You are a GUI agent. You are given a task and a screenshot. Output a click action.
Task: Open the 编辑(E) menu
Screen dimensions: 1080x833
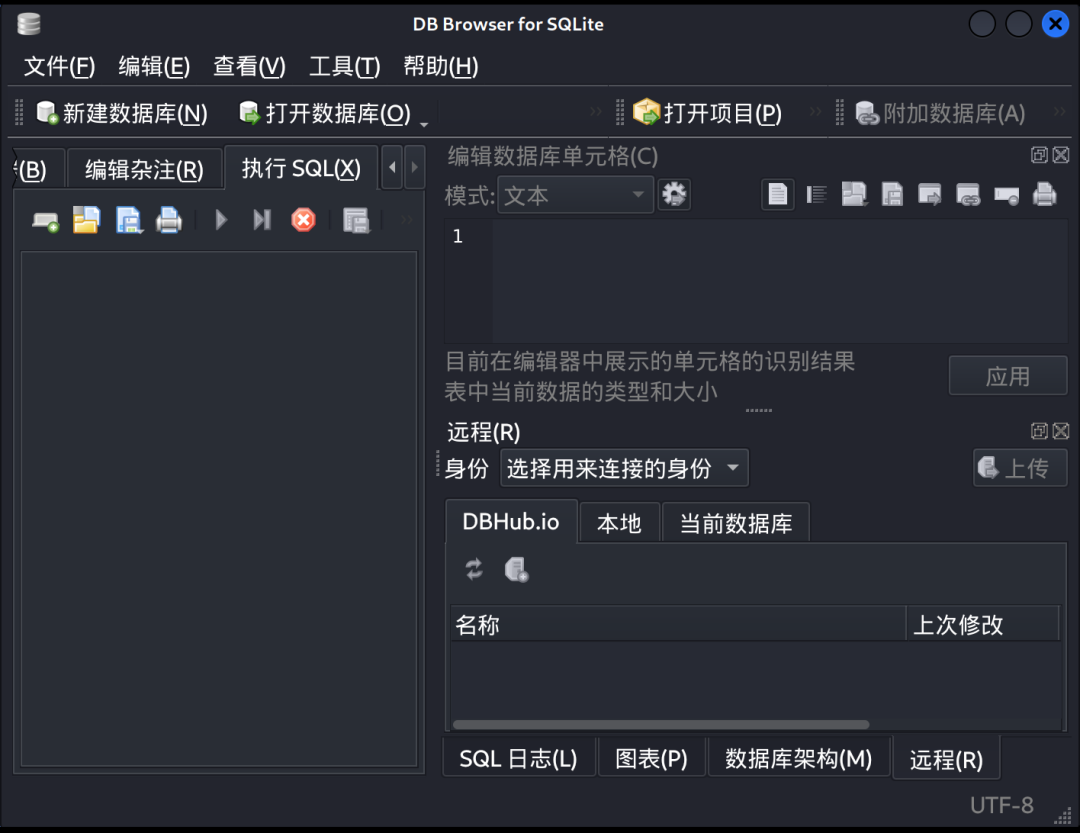[x=154, y=66]
